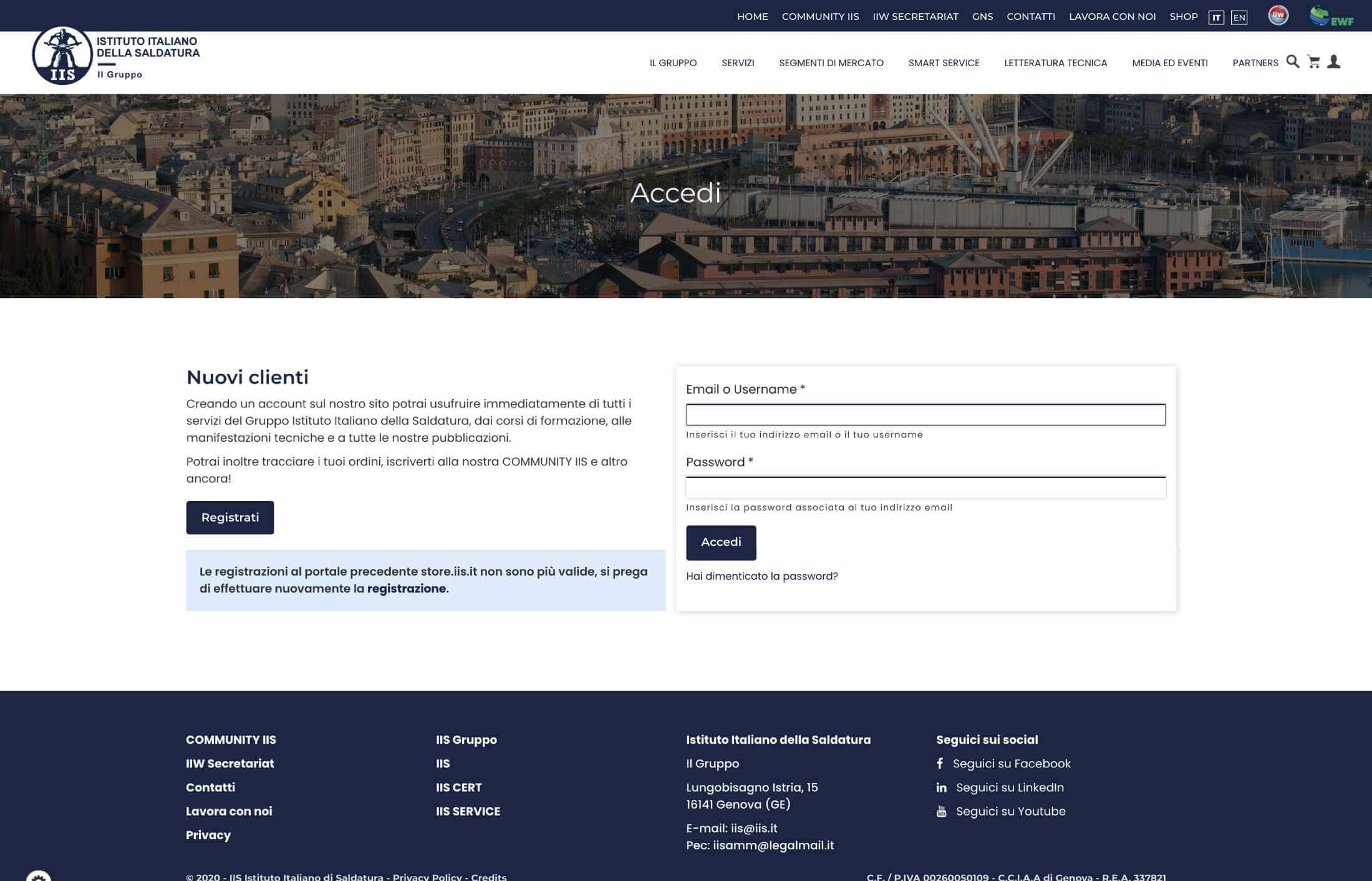Open the PARTNERS menu
This screenshot has height=881, width=1372.
tap(1255, 62)
